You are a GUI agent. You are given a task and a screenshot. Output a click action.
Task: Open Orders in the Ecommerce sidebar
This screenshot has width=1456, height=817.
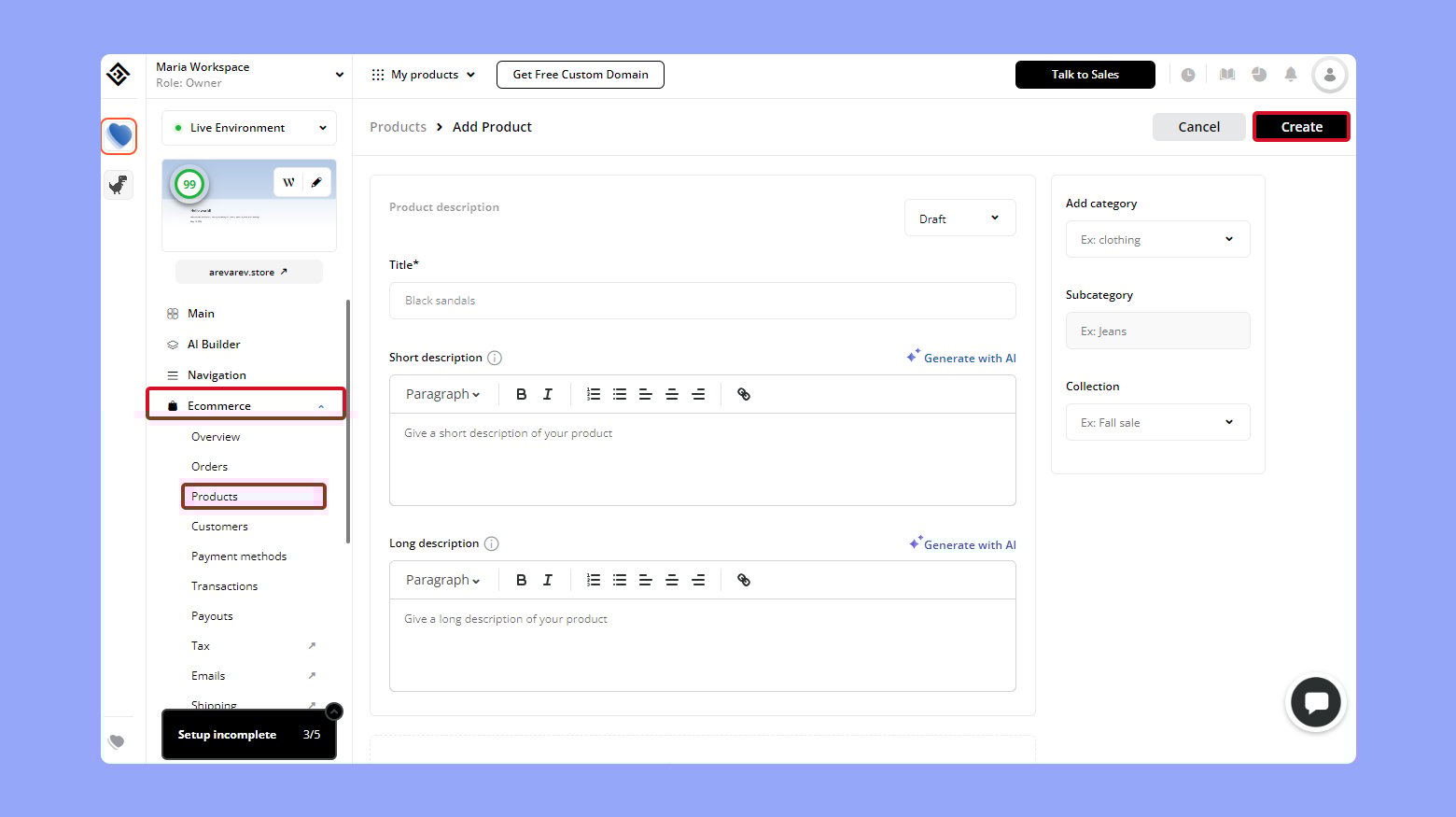click(x=209, y=467)
